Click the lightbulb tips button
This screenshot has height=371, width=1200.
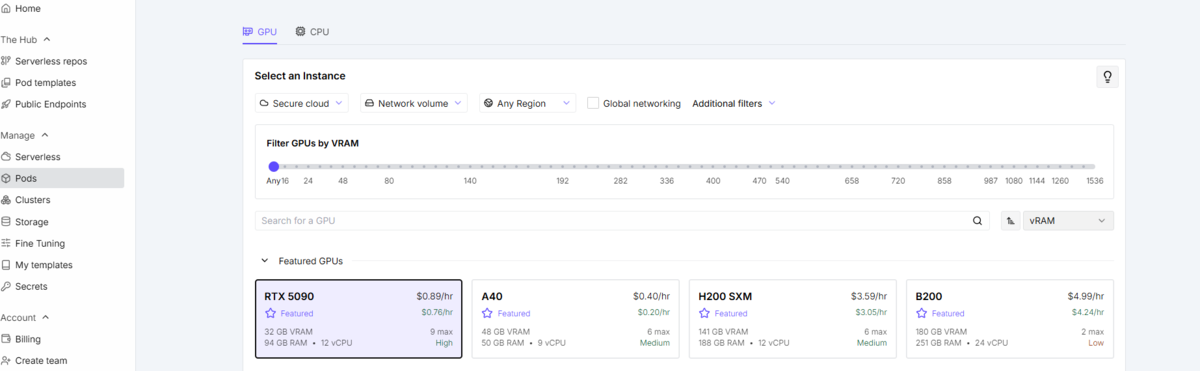[1106, 77]
